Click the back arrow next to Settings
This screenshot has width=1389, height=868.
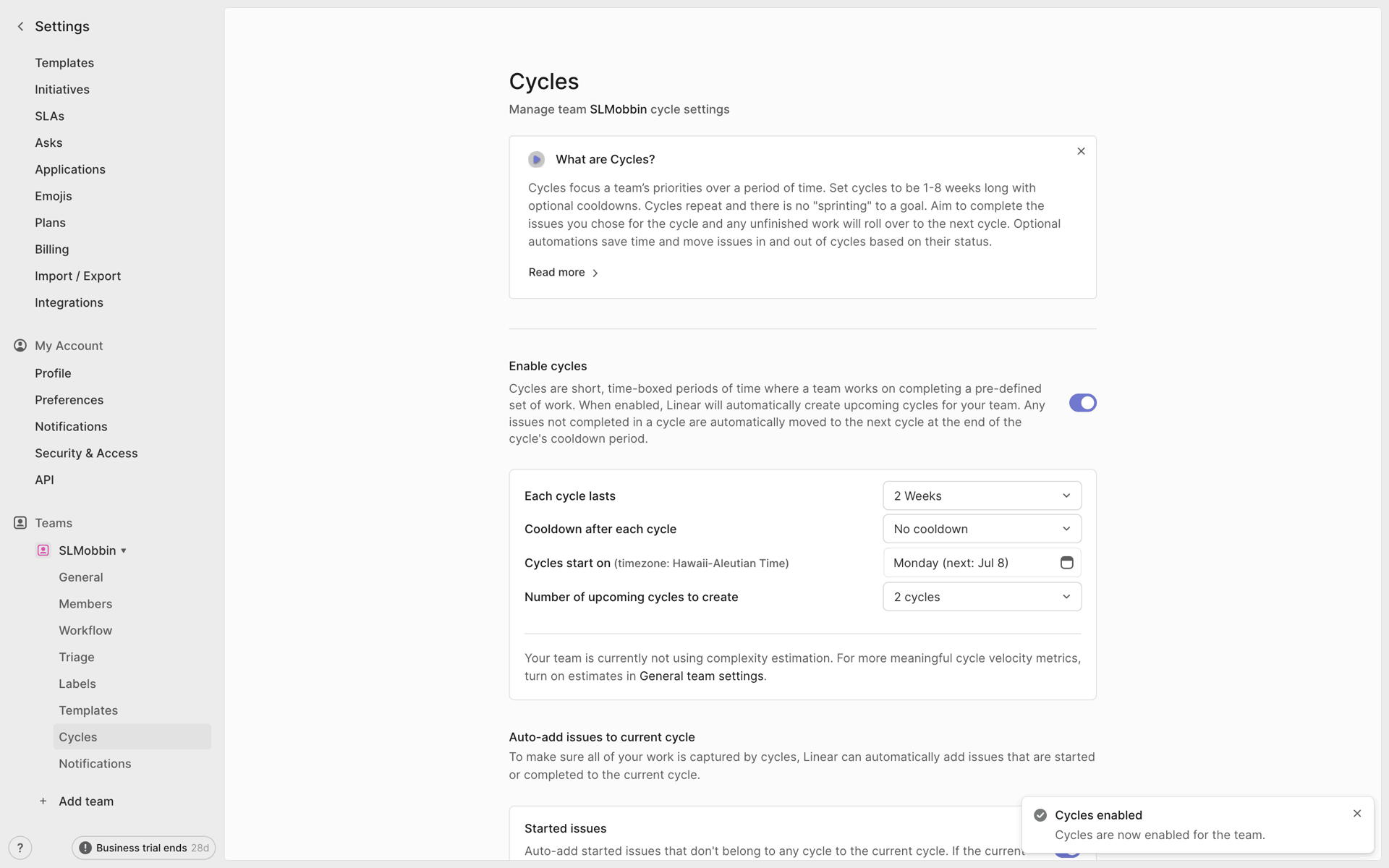point(20,27)
